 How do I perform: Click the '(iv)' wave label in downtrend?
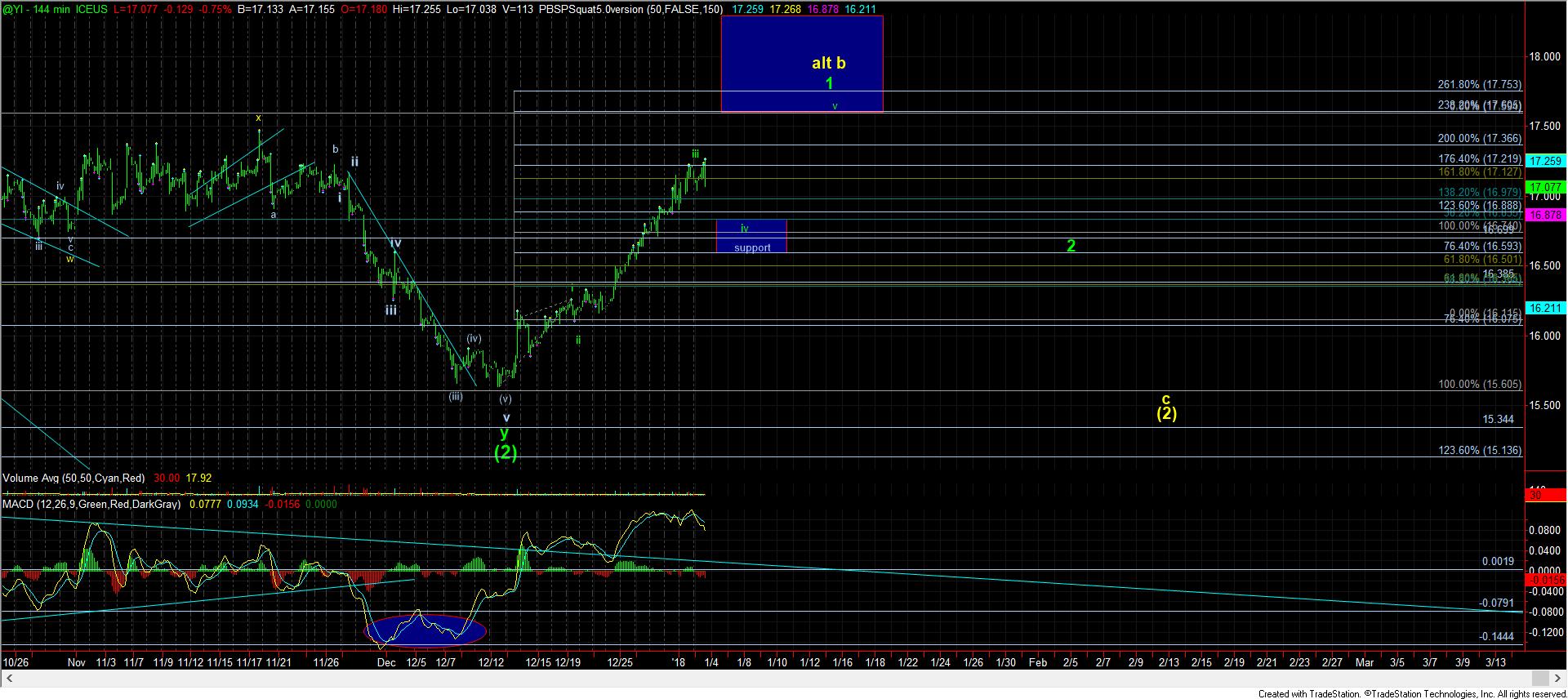coord(474,338)
